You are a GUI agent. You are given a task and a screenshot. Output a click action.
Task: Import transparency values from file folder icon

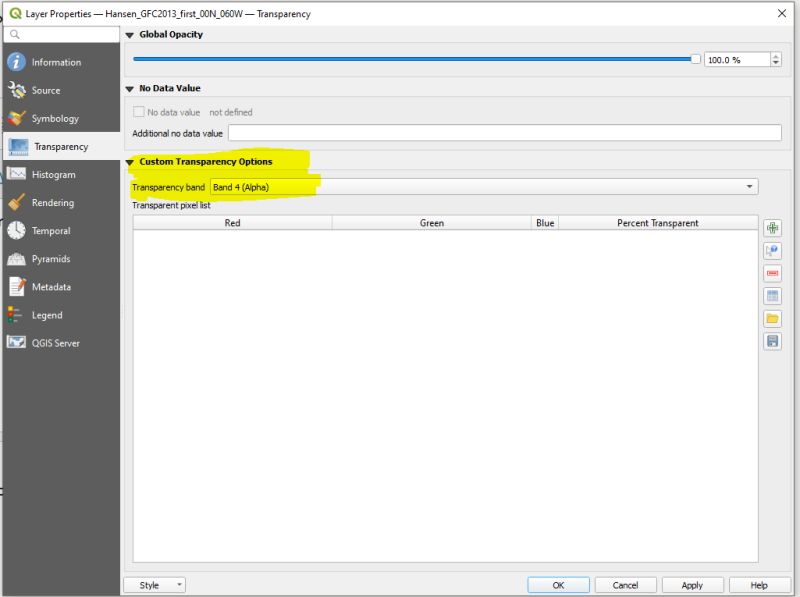tap(772, 318)
